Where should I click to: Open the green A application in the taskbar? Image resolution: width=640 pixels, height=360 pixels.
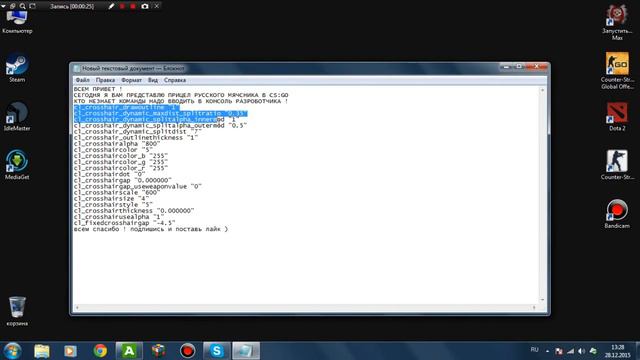pos(129,351)
